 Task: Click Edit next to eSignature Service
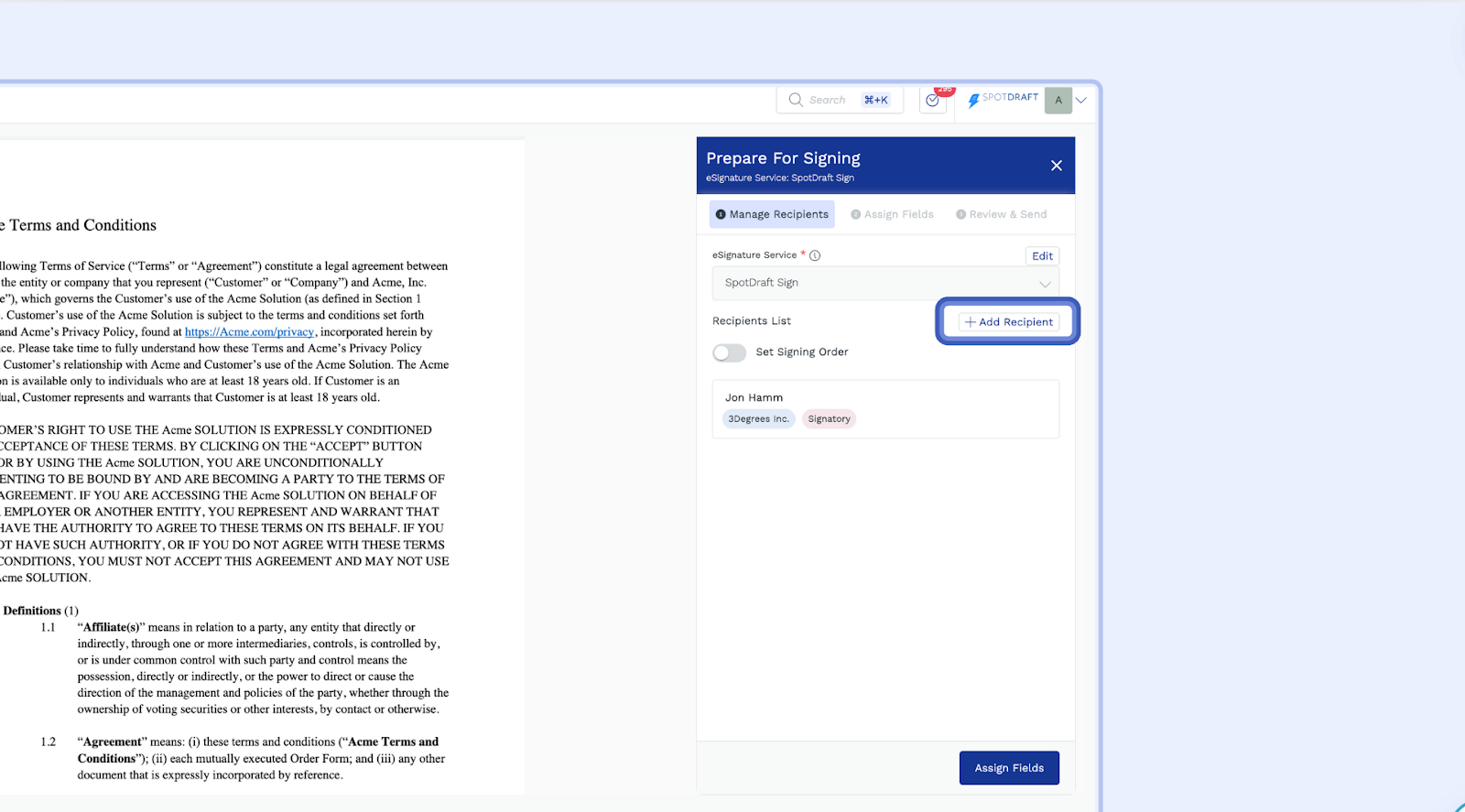(1042, 255)
